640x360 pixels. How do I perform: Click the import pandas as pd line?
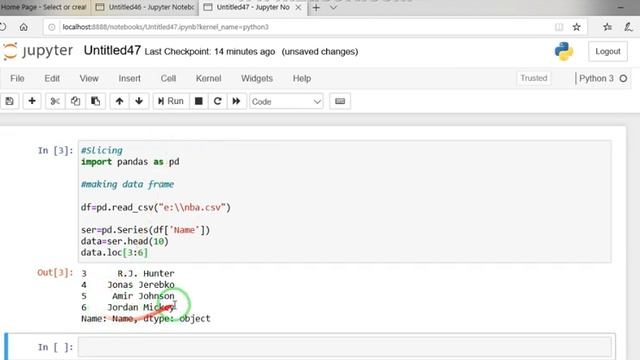130,162
